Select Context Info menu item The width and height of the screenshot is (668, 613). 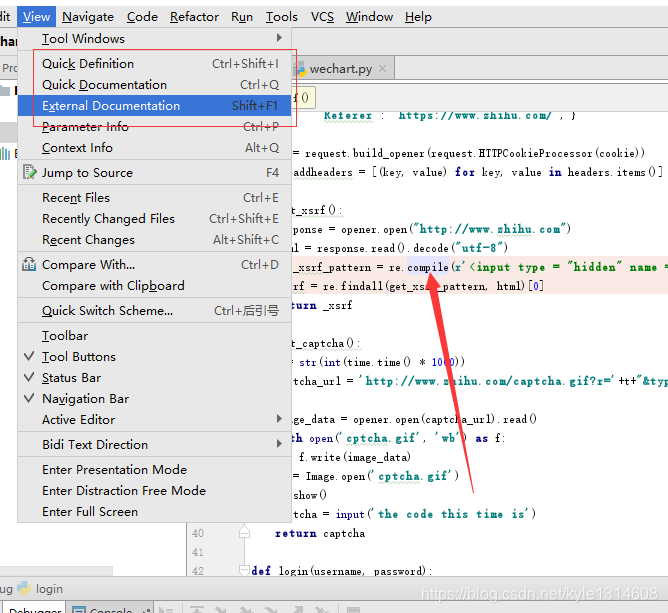155,147
